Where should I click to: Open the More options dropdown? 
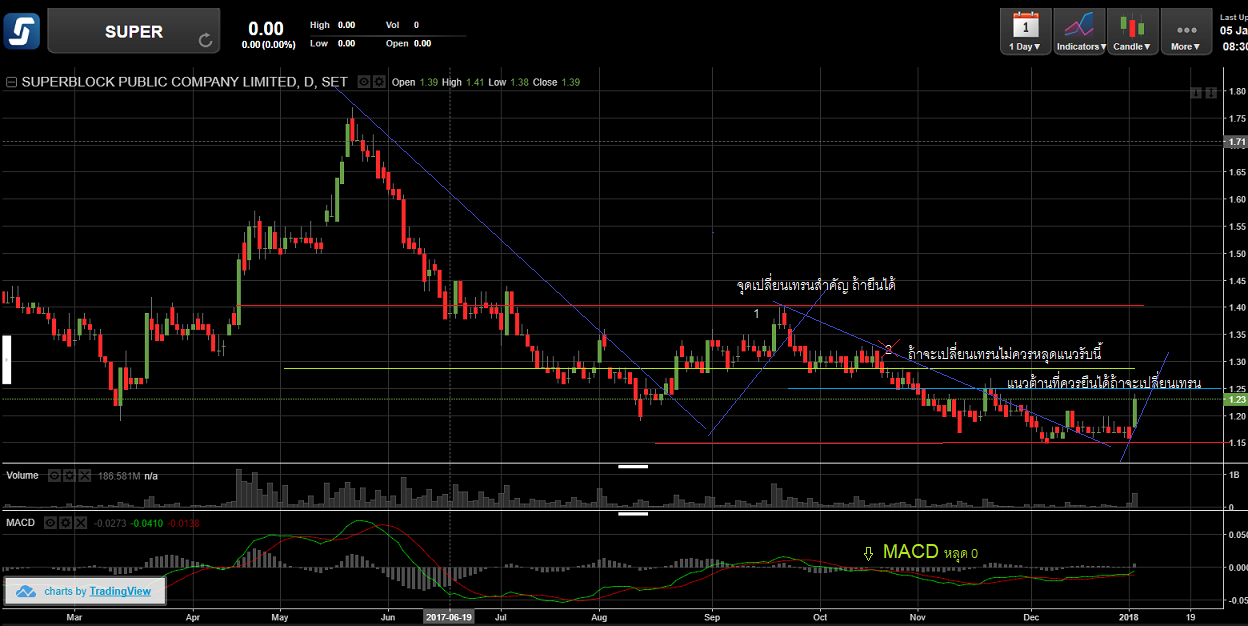coord(1186,31)
